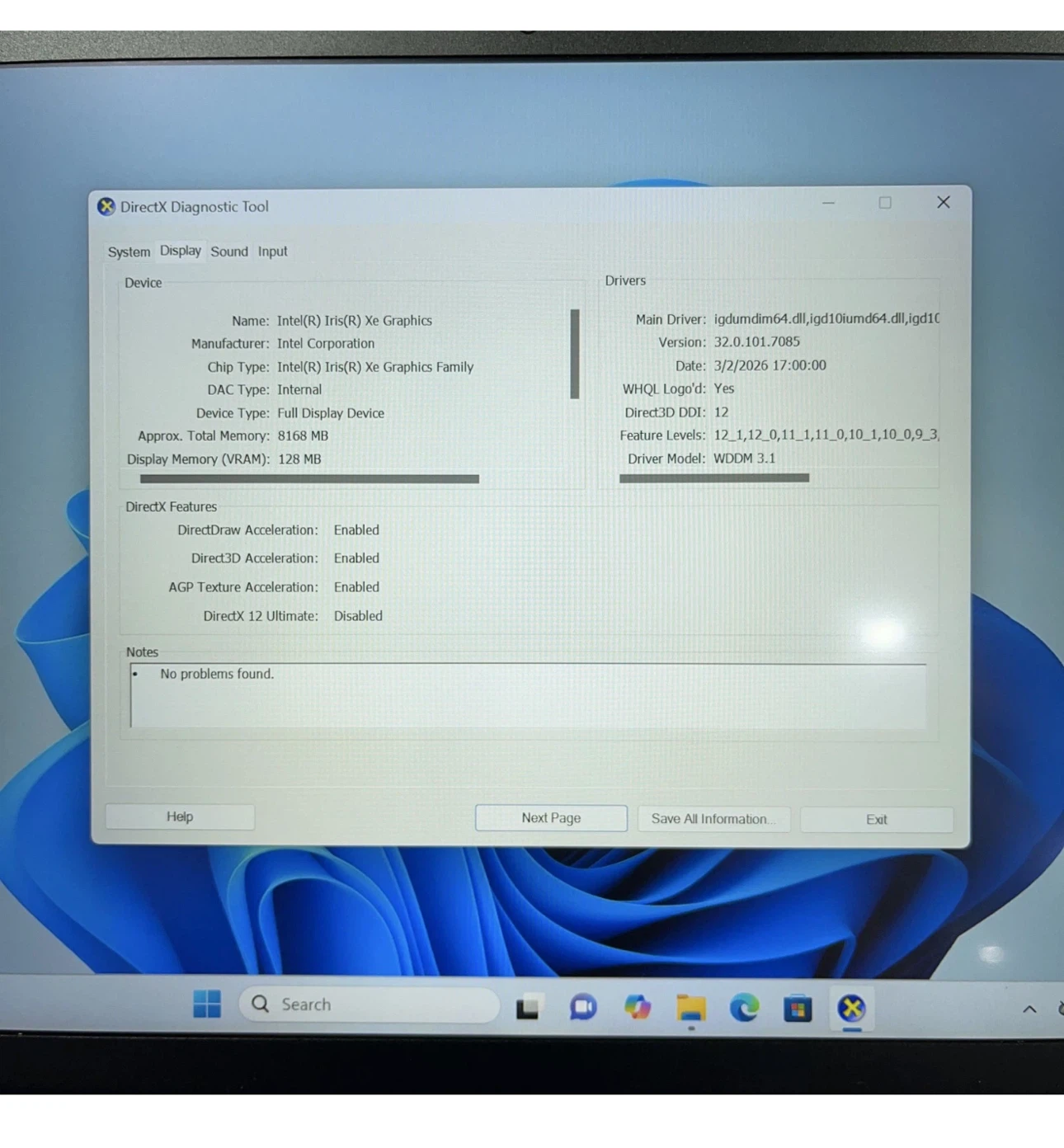1064x1148 pixels.
Task: Select AGP Texture Acceleration 'Enabled' value
Action: point(356,587)
